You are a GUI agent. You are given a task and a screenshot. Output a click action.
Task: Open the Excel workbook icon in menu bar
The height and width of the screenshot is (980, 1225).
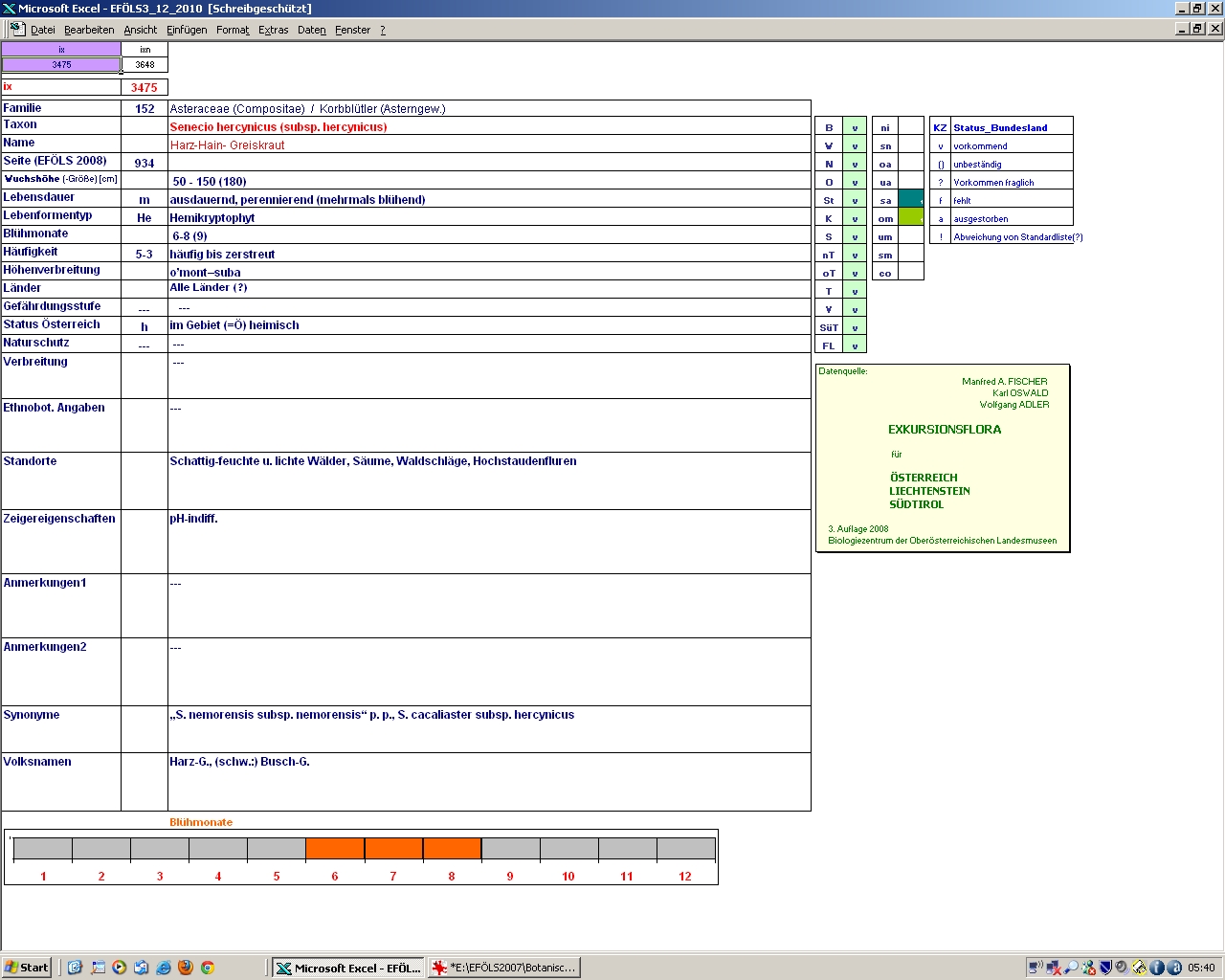coord(17,30)
